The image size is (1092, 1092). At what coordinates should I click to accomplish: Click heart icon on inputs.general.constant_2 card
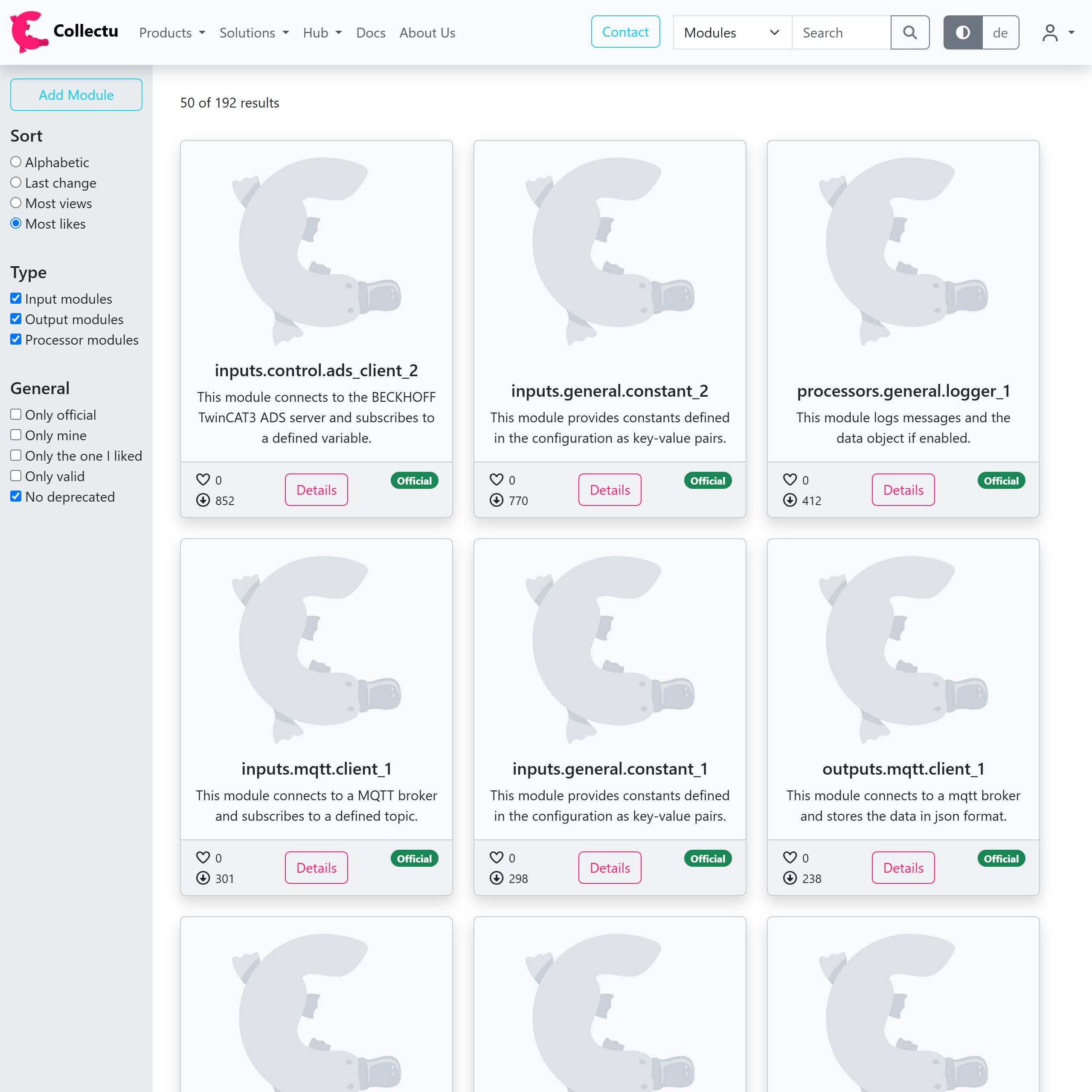[x=496, y=480]
